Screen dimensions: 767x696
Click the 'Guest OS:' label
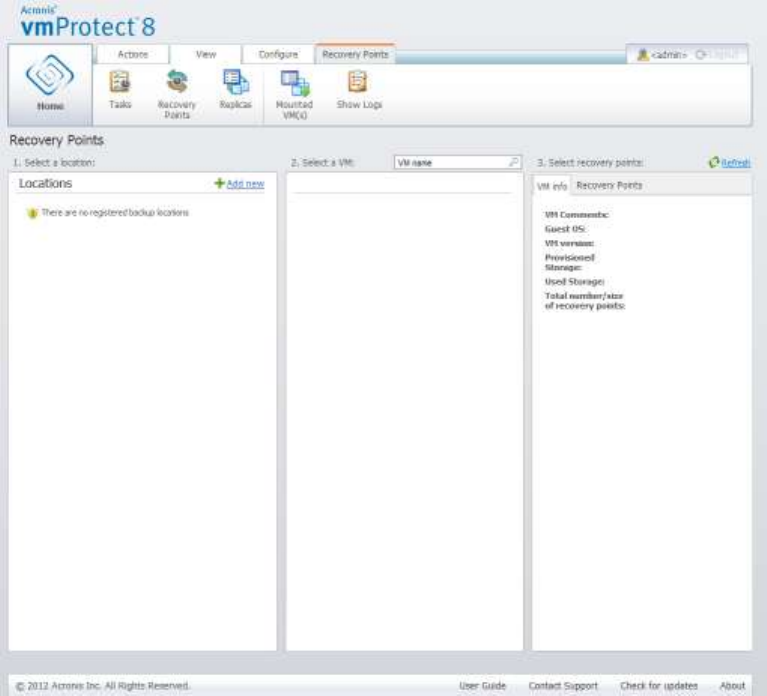[565, 229]
